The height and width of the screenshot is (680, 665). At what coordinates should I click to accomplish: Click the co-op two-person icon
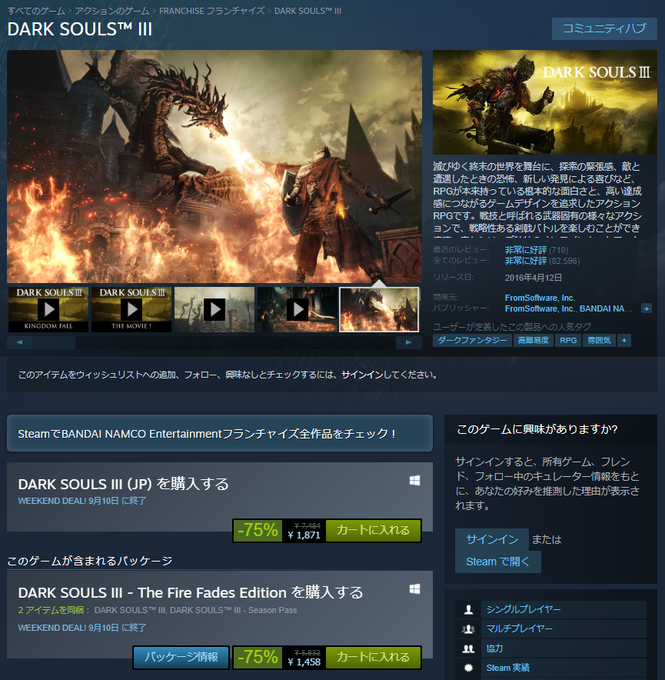[468, 648]
